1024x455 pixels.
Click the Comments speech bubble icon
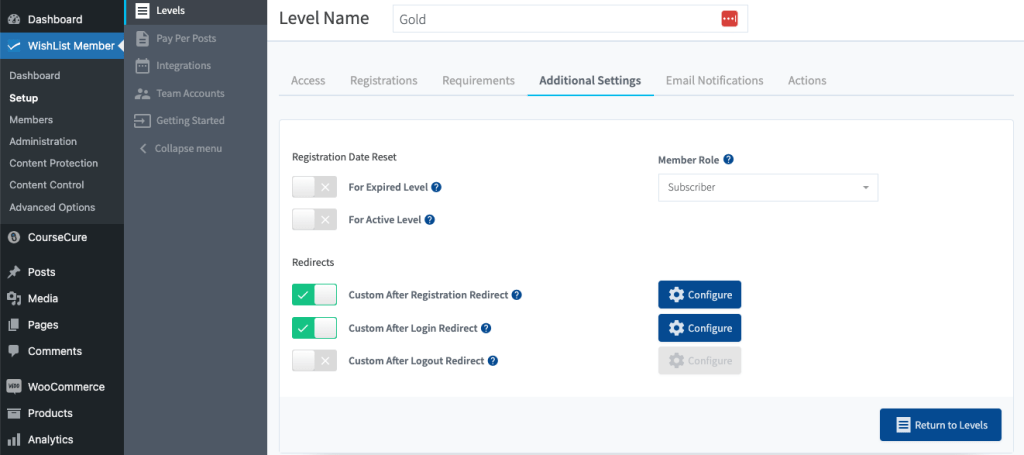[x=14, y=351]
